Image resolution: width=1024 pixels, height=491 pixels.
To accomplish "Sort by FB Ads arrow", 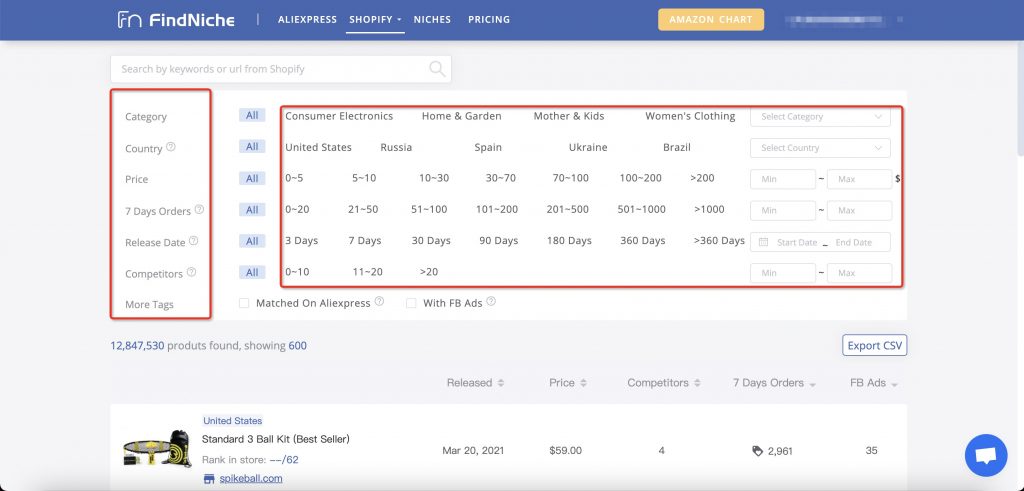I will pos(894,385).
